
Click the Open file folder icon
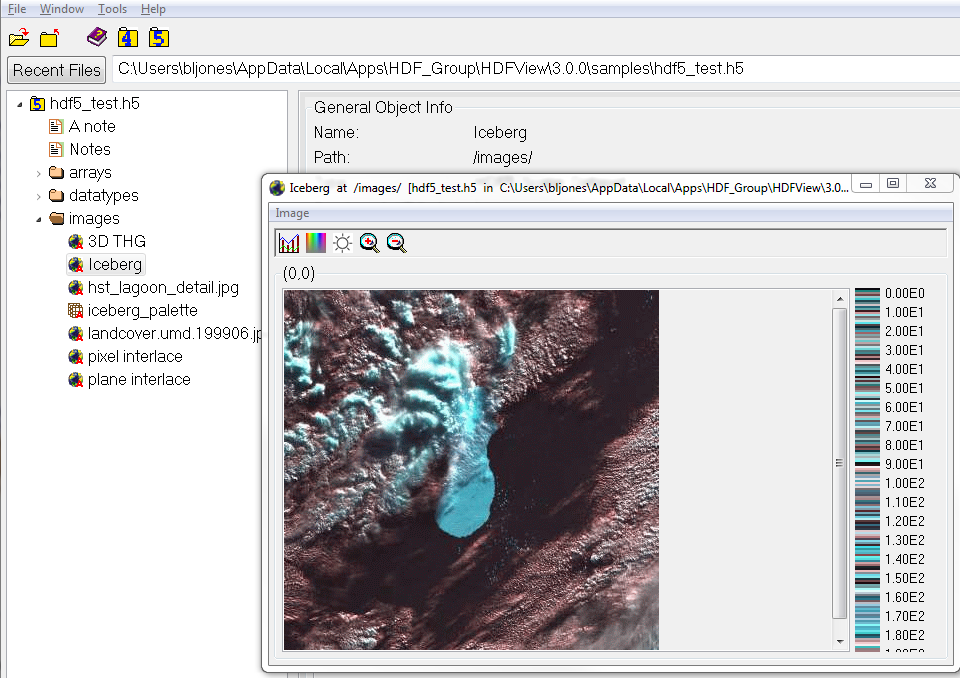coord(18,38)
